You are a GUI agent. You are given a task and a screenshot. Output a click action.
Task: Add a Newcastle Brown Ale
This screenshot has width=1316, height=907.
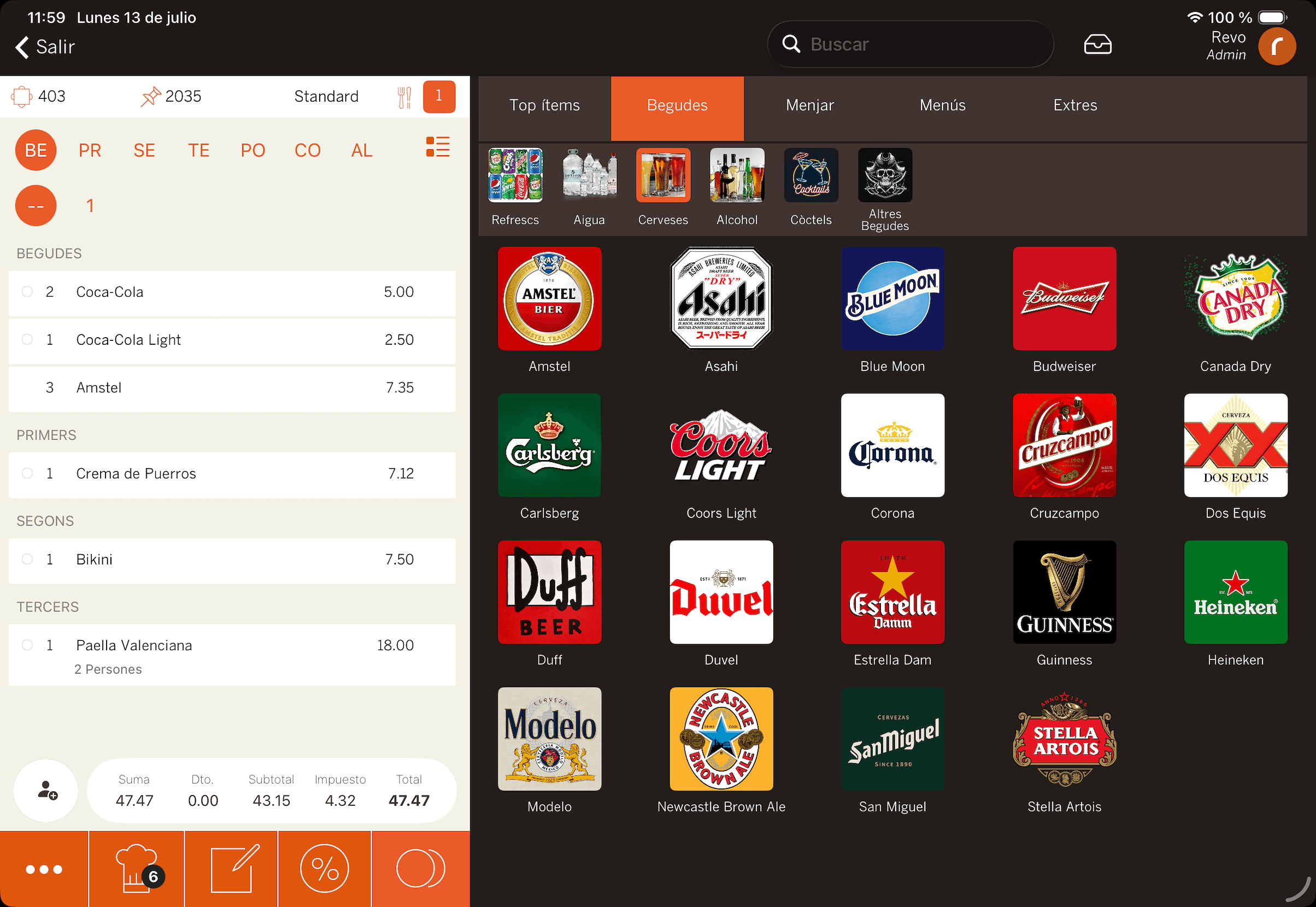pos(721,750)
